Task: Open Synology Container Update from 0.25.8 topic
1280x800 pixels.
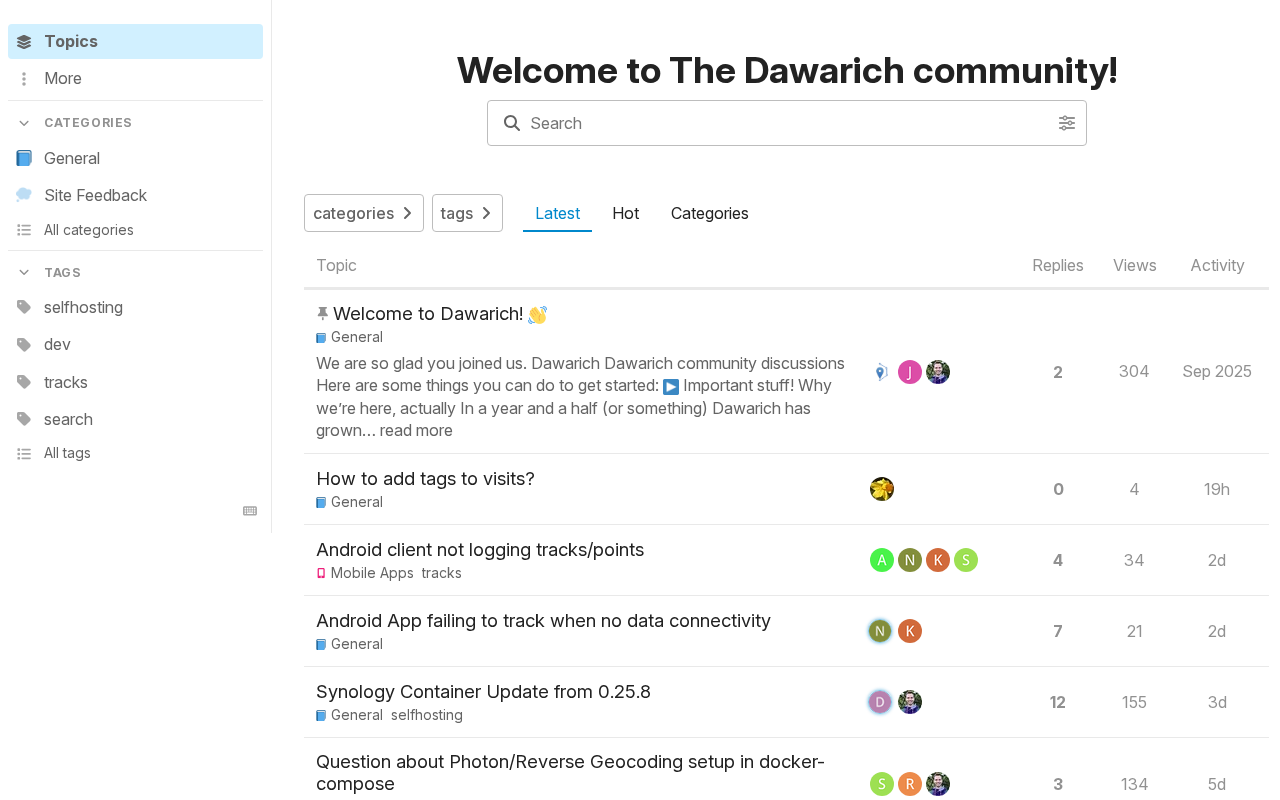Action: point(483,692)
